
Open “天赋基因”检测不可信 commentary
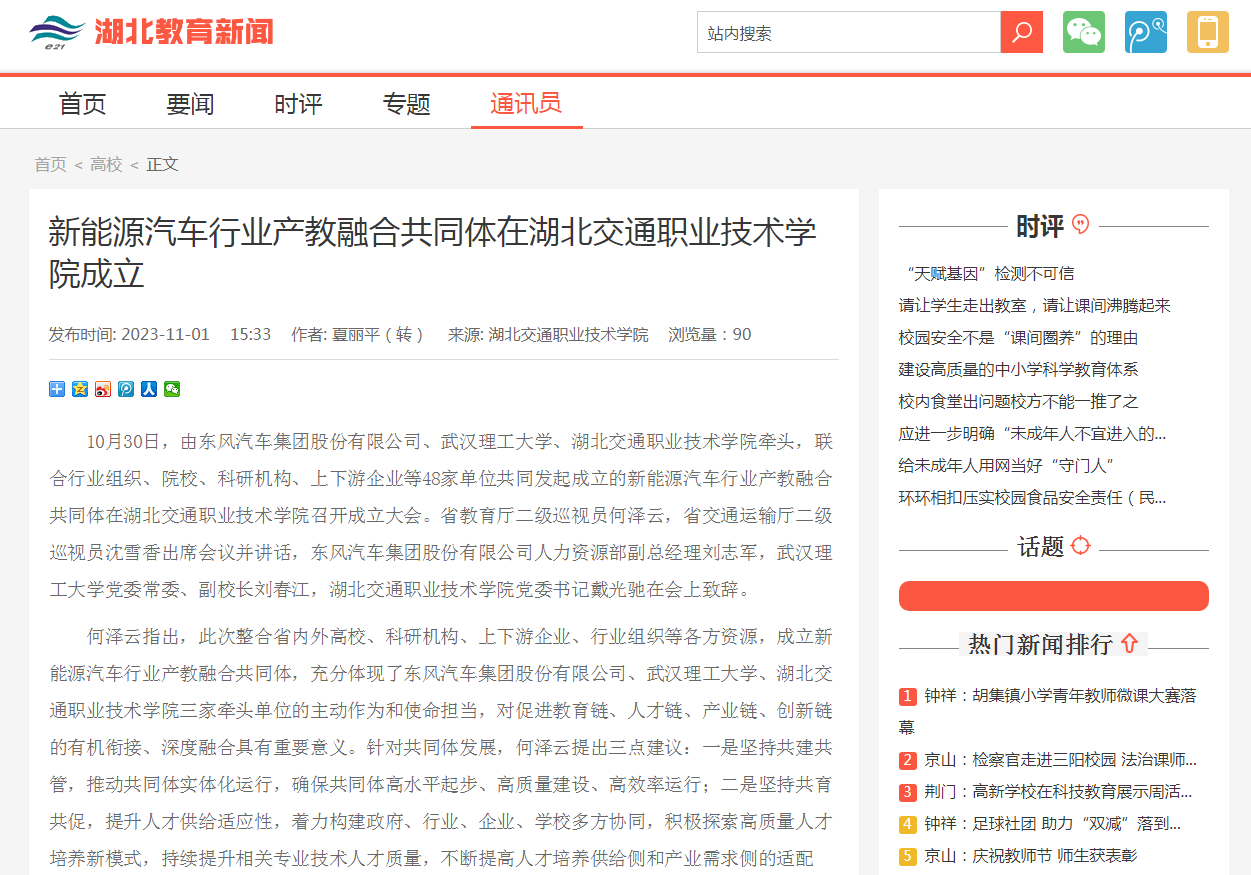(987, 273)
